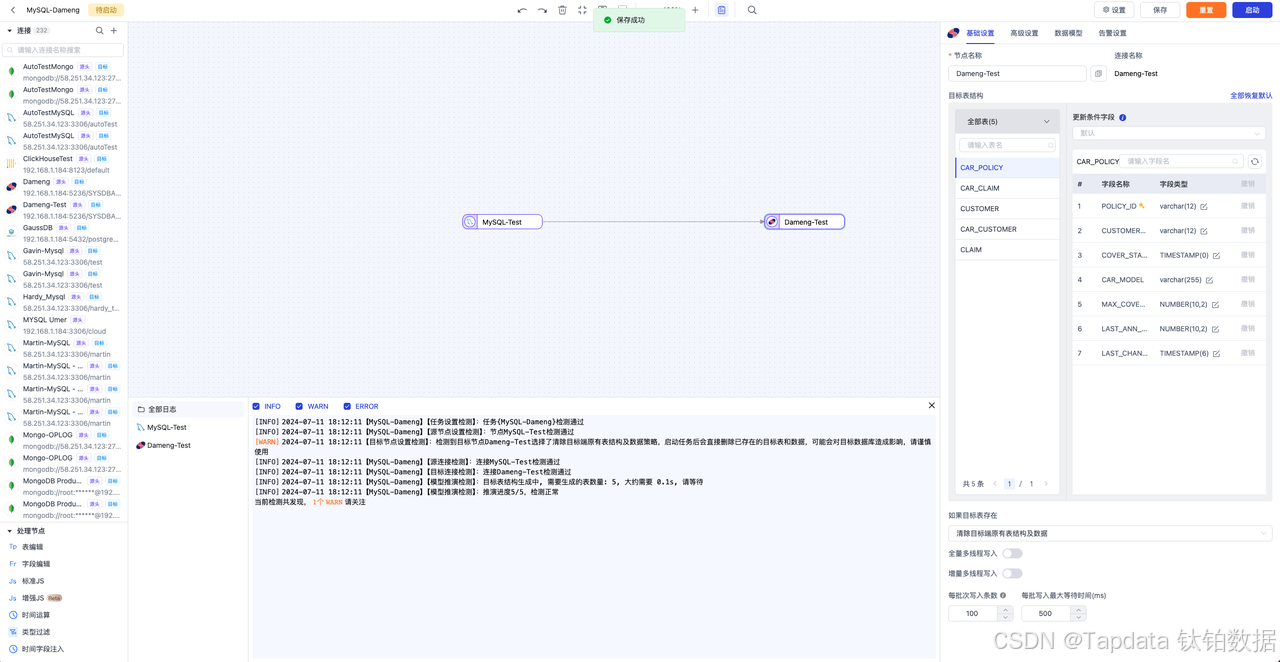
Task: Copy the node name Dameng-Test
Action: [x=1098, y=73]
